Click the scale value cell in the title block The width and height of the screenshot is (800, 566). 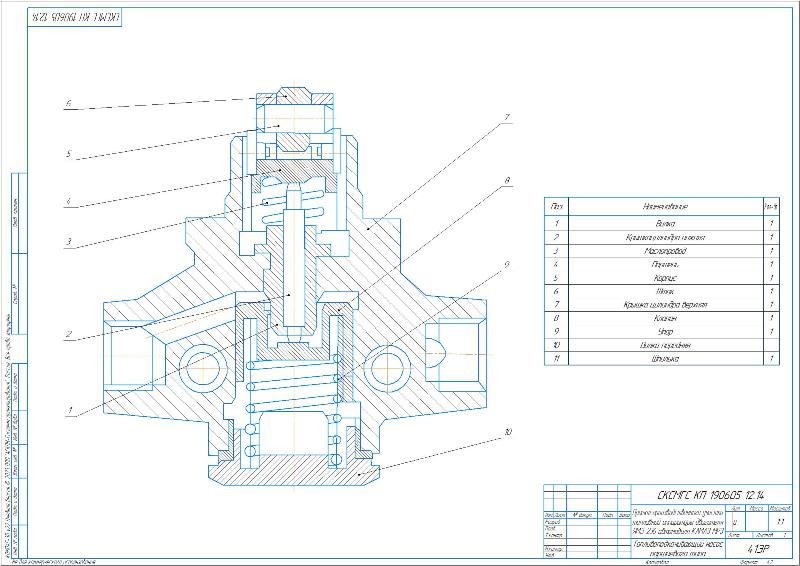[780, 522]
